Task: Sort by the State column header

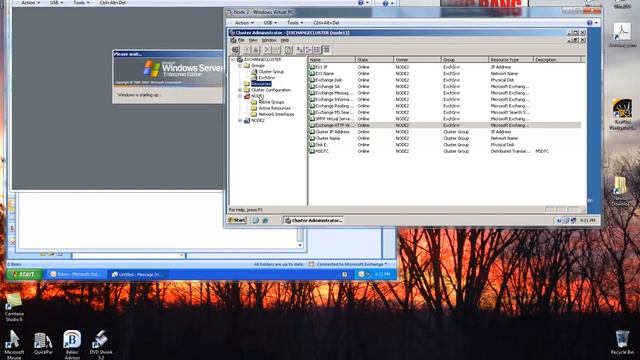Action: click(374, 60)
